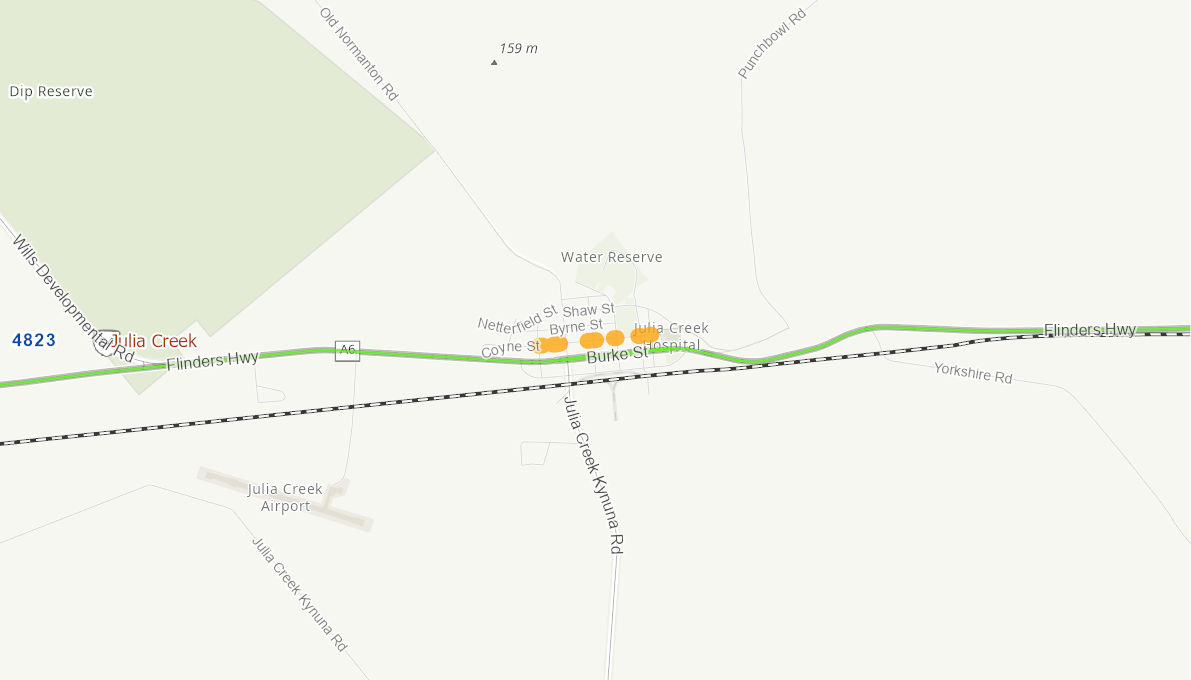This screenshot has height=680, width=1191.
Task: Select the Julia Creek Hospital label
Action: pyautogui.click(x=671, y=336)
